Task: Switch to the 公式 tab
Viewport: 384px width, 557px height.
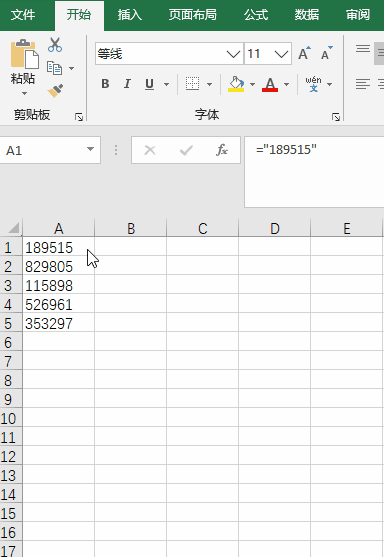Action: click(256, 15)
